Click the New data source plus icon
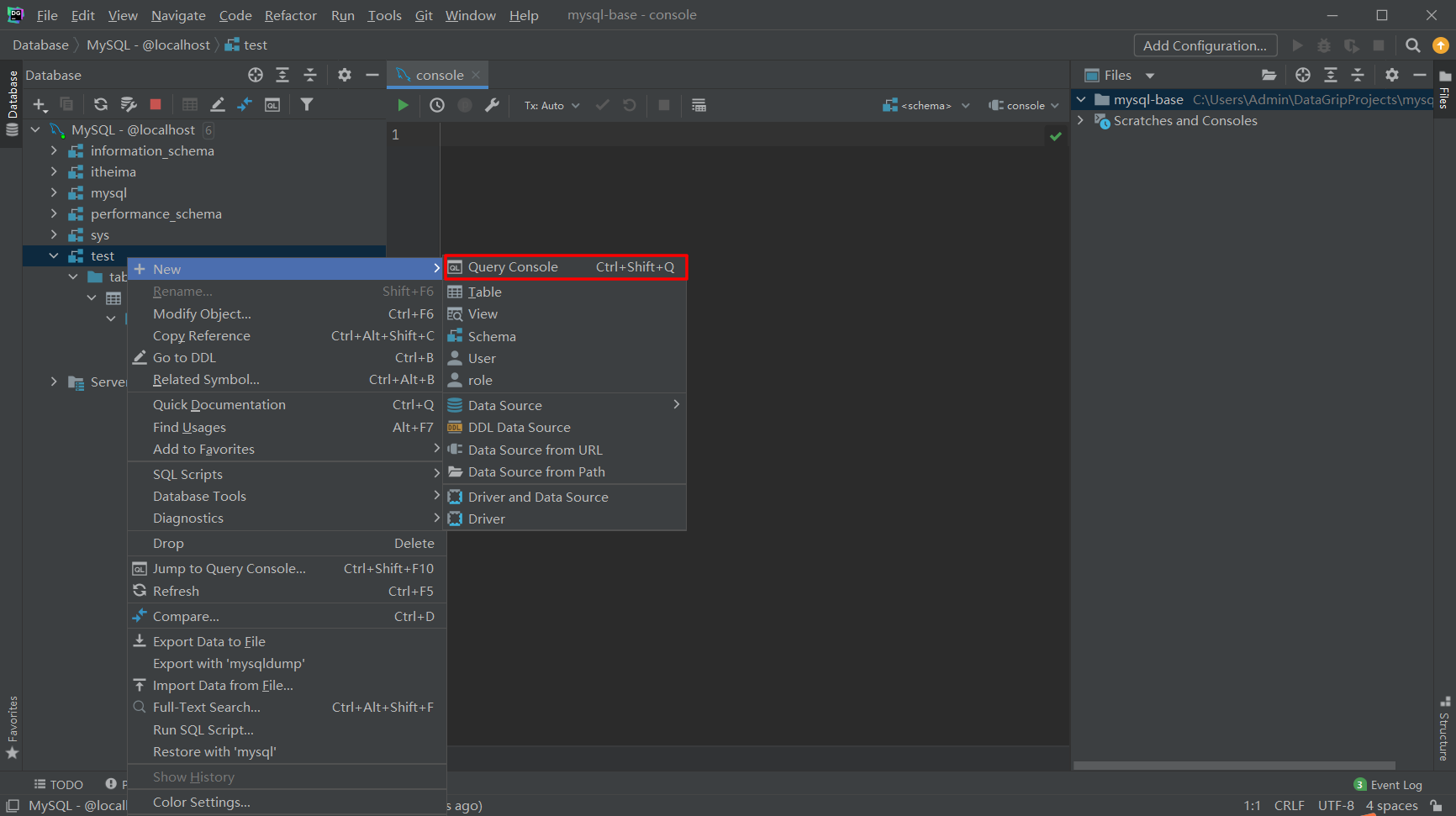 click(x=40, y=105)
